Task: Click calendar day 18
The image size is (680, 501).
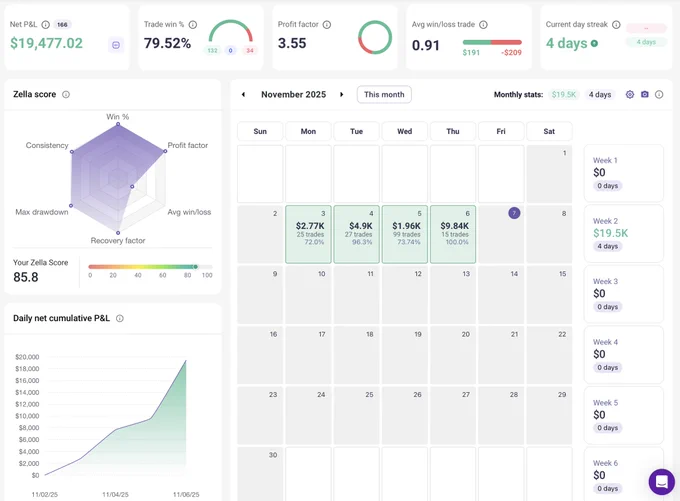Action: click(x=356, y=354)
